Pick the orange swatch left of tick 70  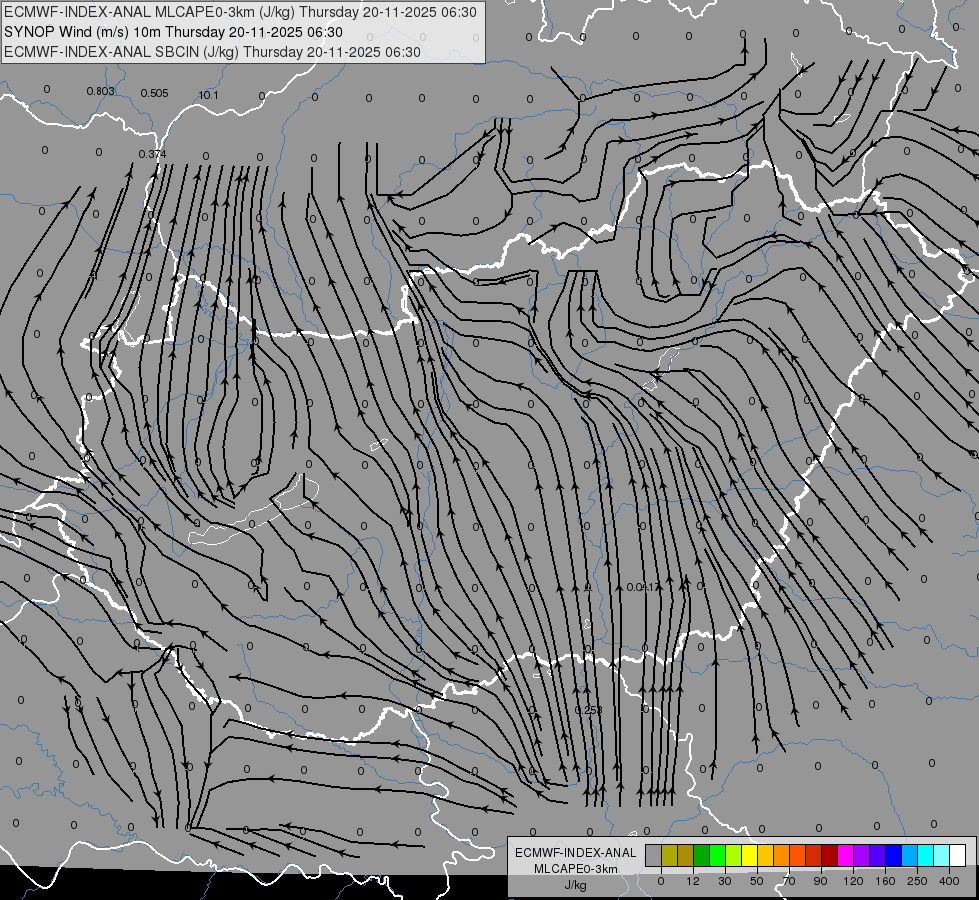(782, 855)
